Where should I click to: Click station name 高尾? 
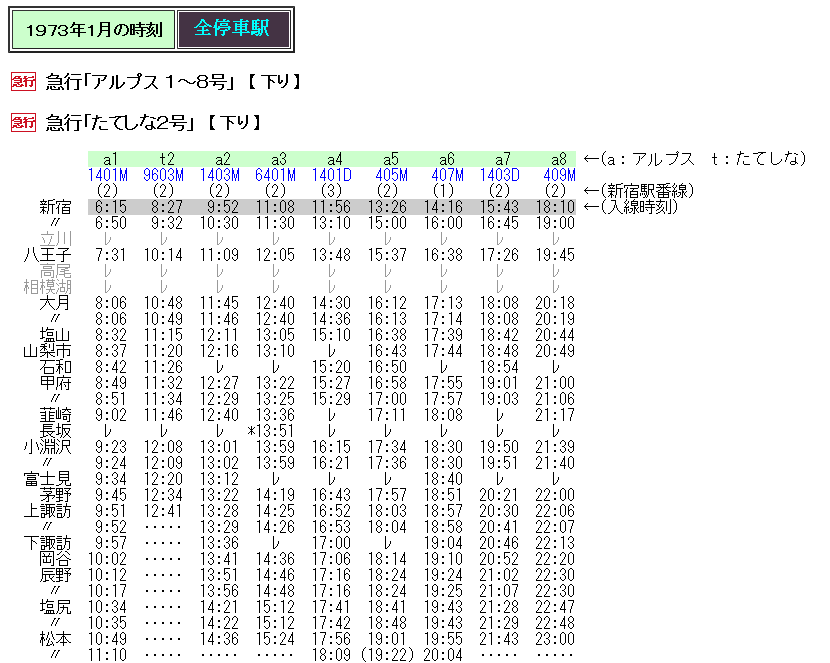[55, 271]
